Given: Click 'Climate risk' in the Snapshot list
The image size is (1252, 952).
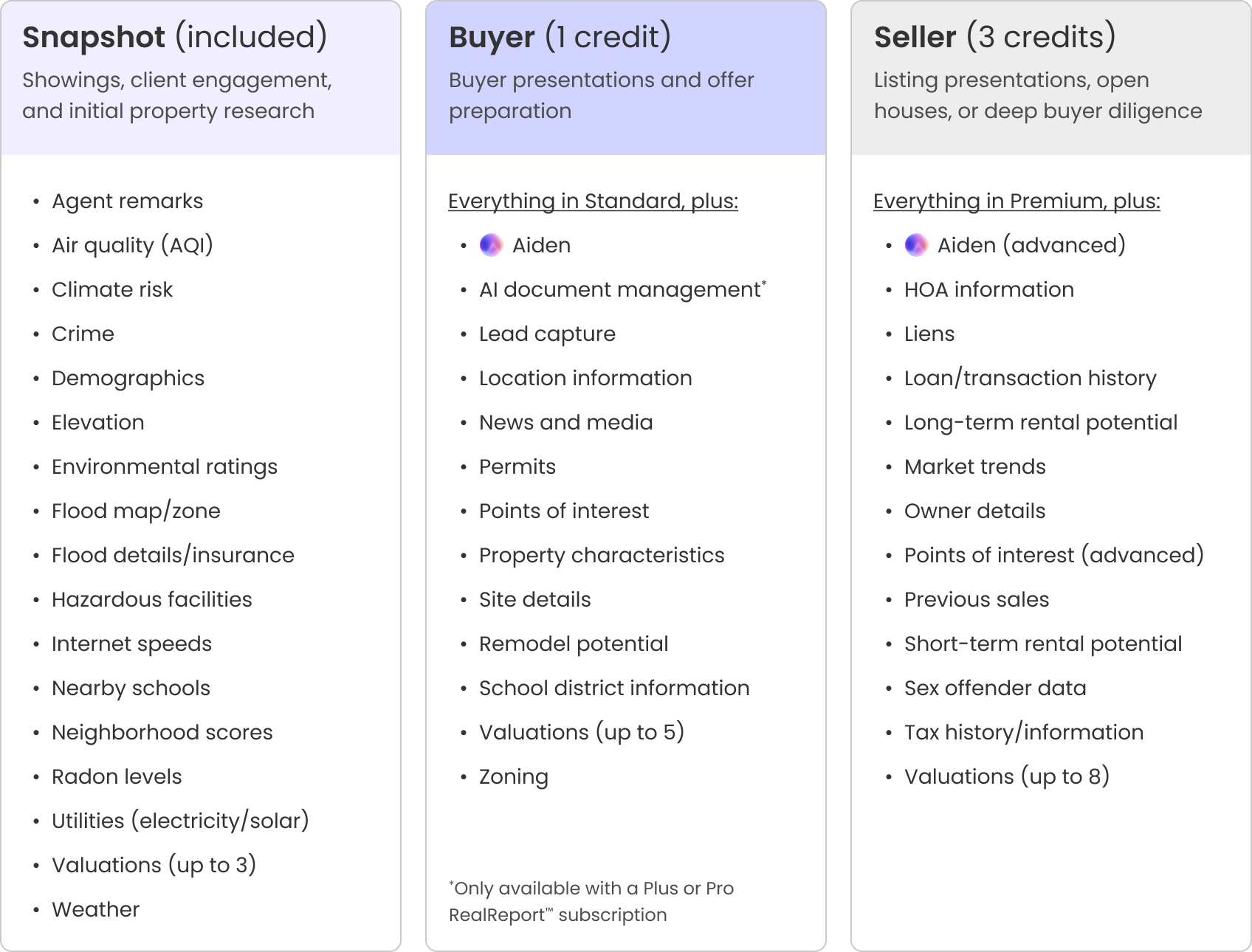Looking at the screenshot, I should pos(112,289).
